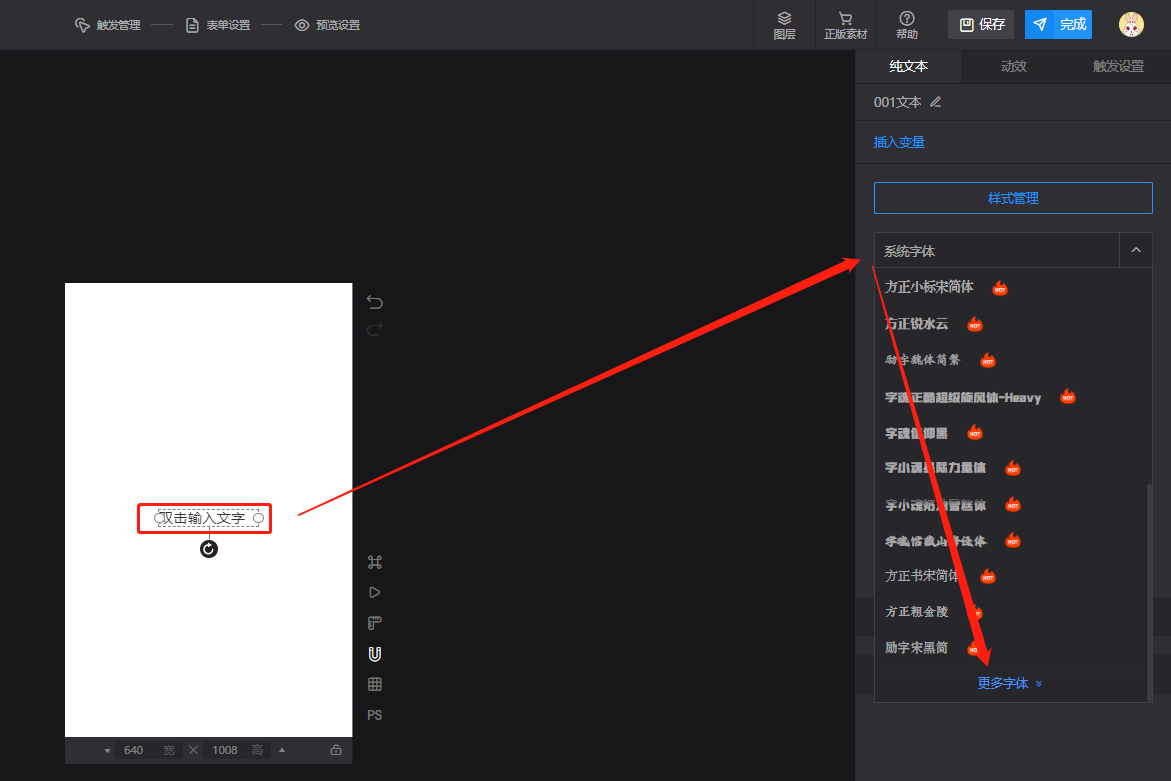Open 预览设置 in the top bar
Viewport: 1171px width, 781px height.
pos(327,25)
